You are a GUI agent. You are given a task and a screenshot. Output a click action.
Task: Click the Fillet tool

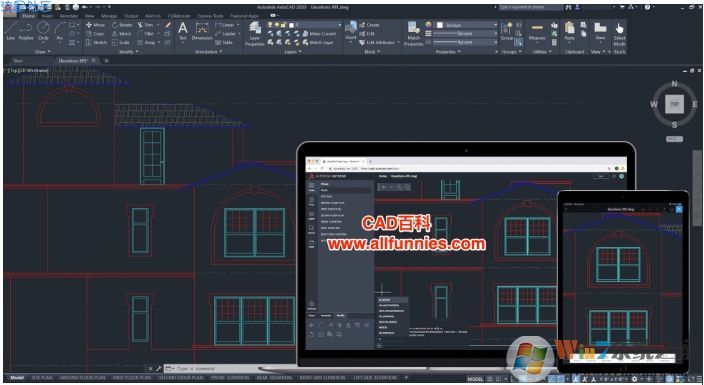[145, 34]
